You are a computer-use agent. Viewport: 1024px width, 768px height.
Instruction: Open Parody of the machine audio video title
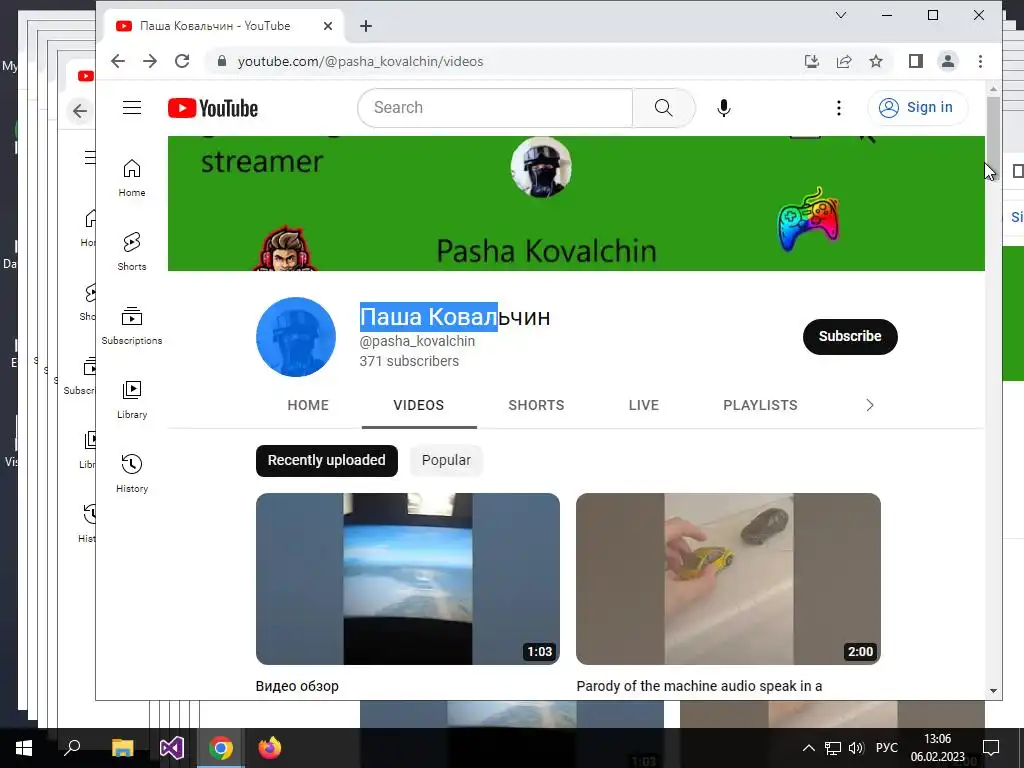pyautogui.click(x=699, y=686)
